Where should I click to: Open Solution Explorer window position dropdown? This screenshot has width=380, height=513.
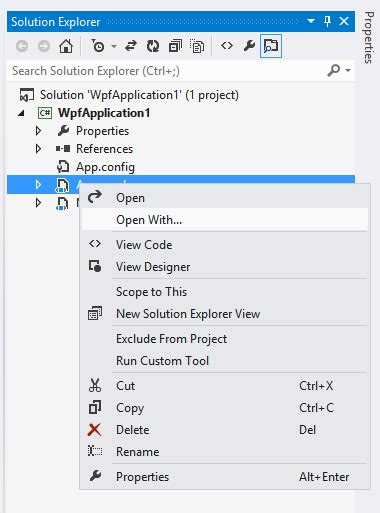(x=311, y=21)
